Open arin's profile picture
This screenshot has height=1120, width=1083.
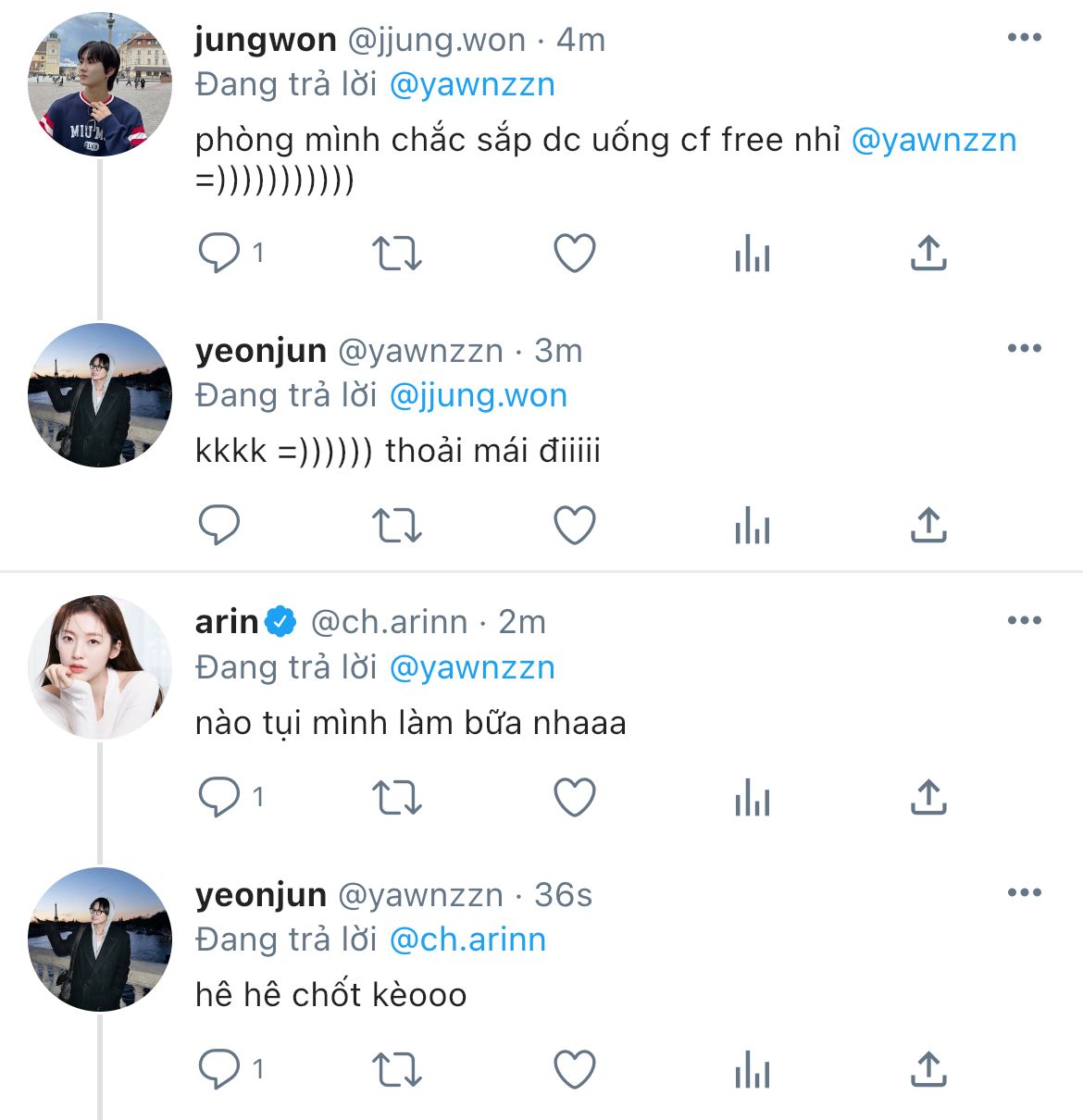click(x=100, y=666)
